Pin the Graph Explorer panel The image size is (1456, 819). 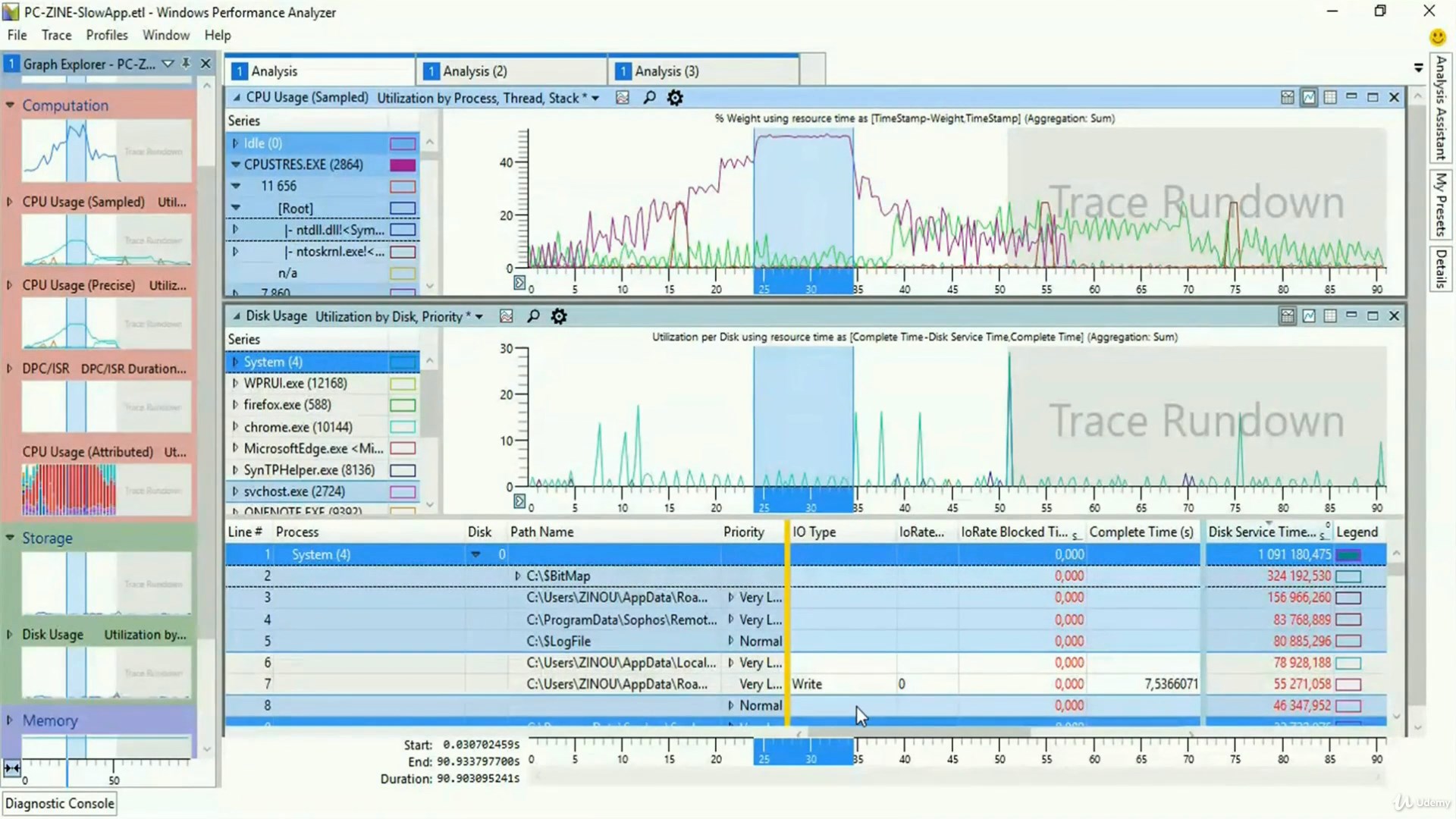[x=187, y=64]
